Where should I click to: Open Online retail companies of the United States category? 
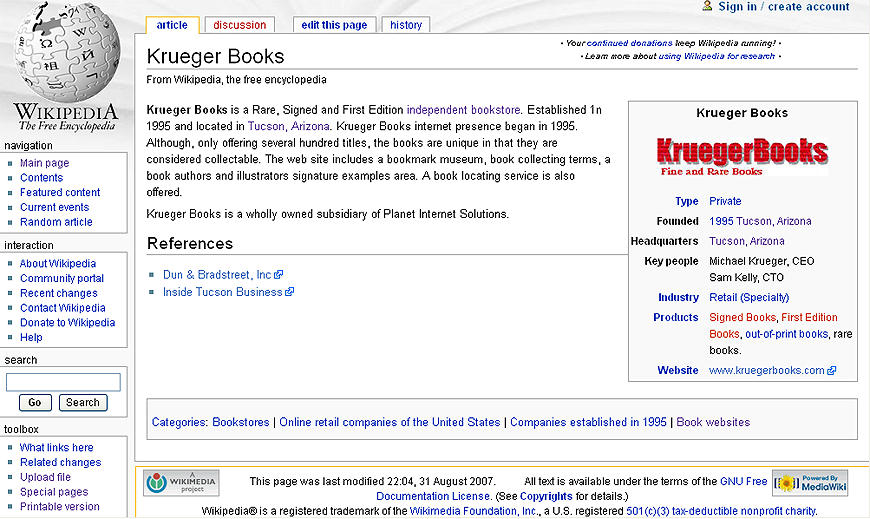[x=390, y=422]
